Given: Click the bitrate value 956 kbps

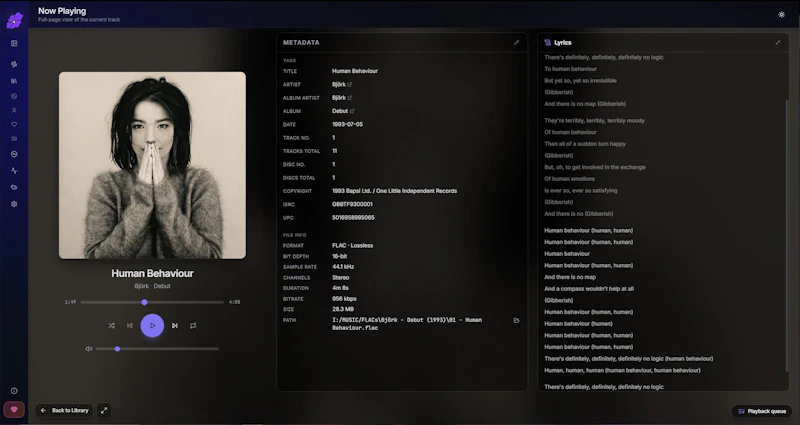Looking at the screenshot, I should [344, 299].
